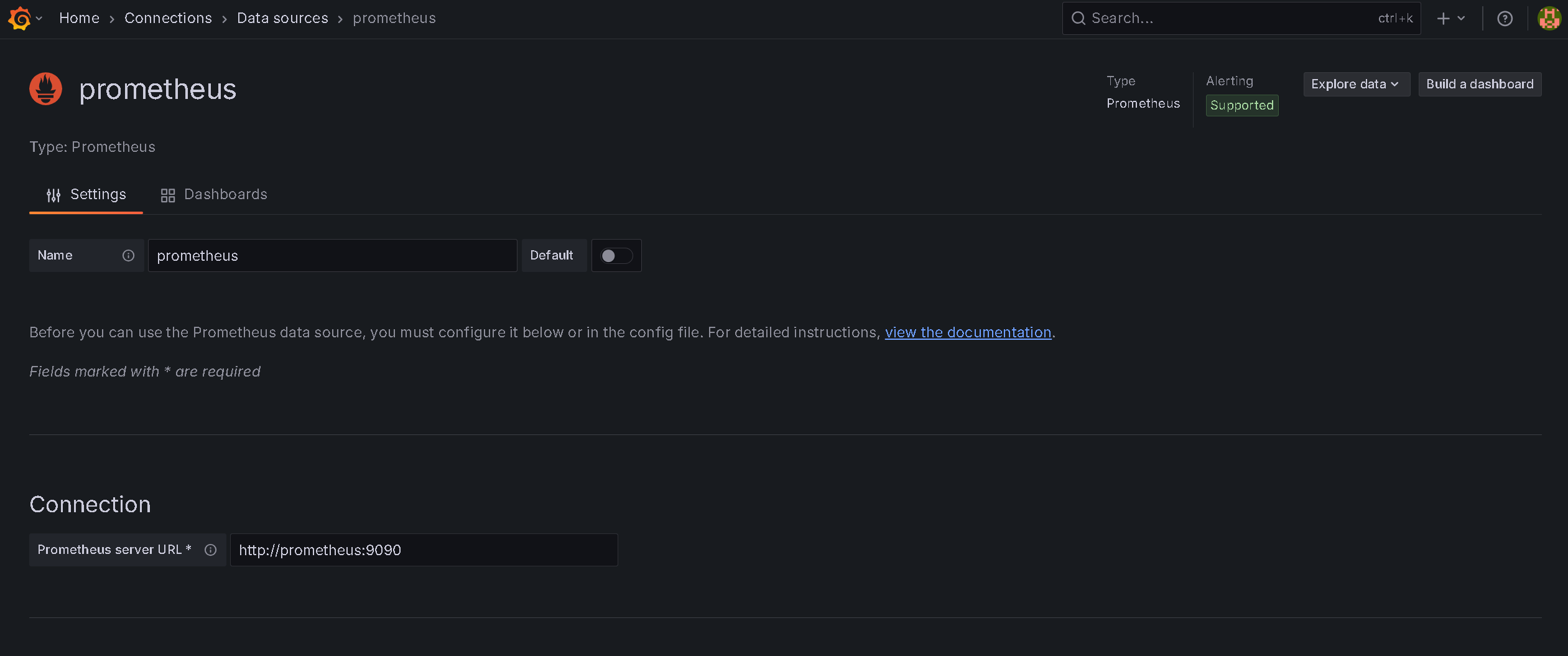The width and height of the screenshot is (1568, 656).
Task: Navigate to Connections breadcrumb
Action: 168,18
